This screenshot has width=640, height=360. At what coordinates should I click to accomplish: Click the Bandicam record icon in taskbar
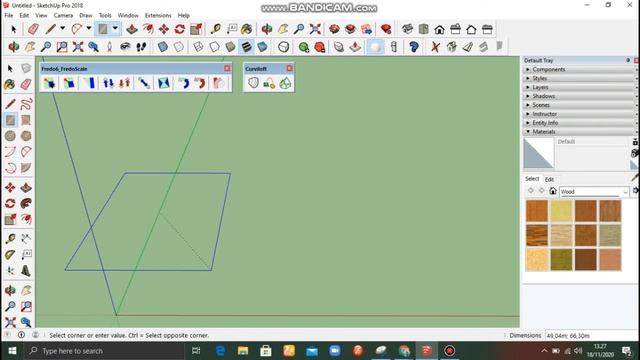[x=449, y=351]
